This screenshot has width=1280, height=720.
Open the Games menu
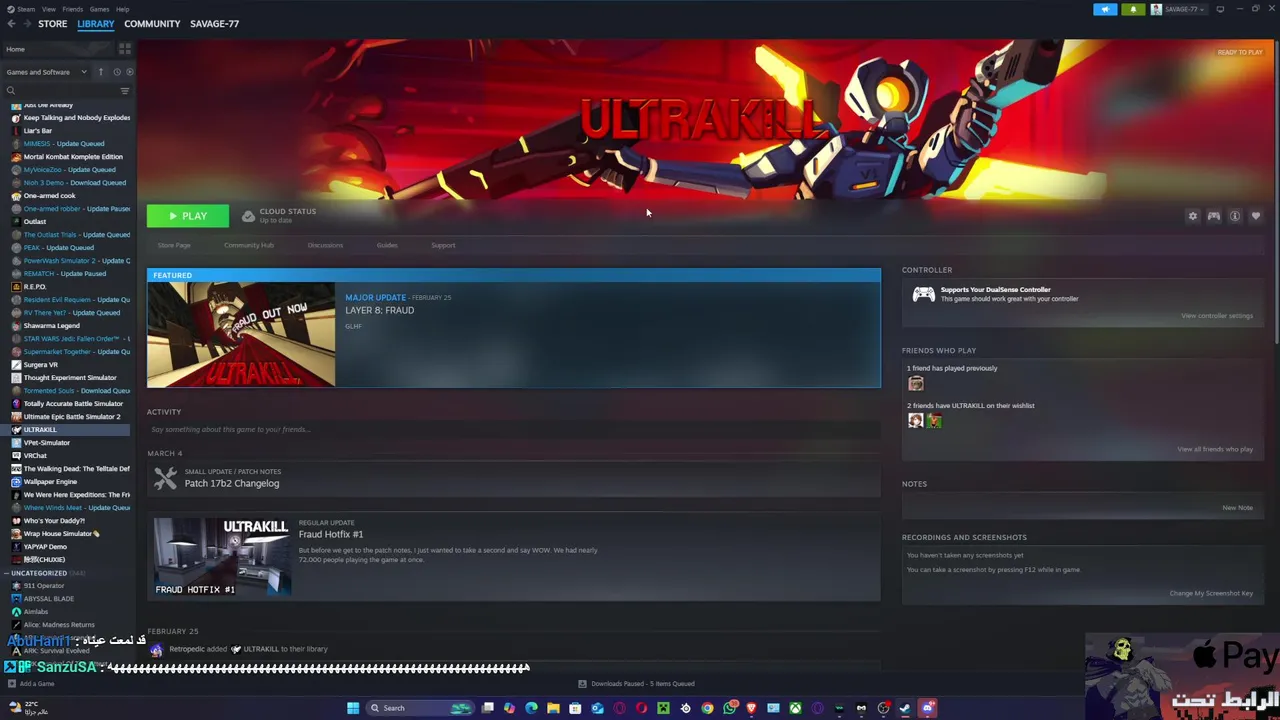pyautogui.click(x=99, y=9)
